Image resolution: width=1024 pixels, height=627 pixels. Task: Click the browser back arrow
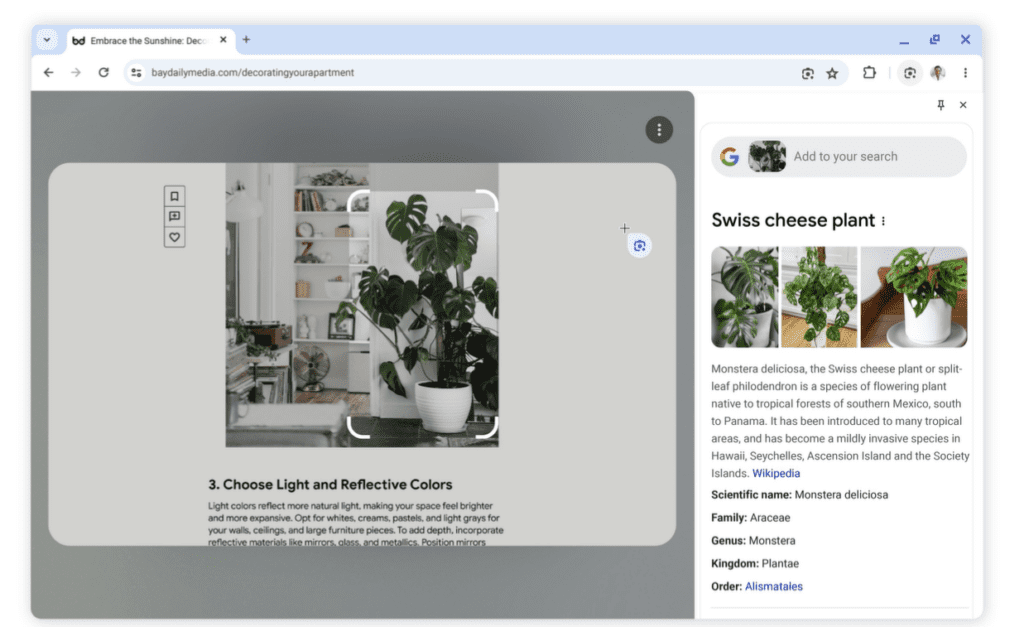pos(48,73)
